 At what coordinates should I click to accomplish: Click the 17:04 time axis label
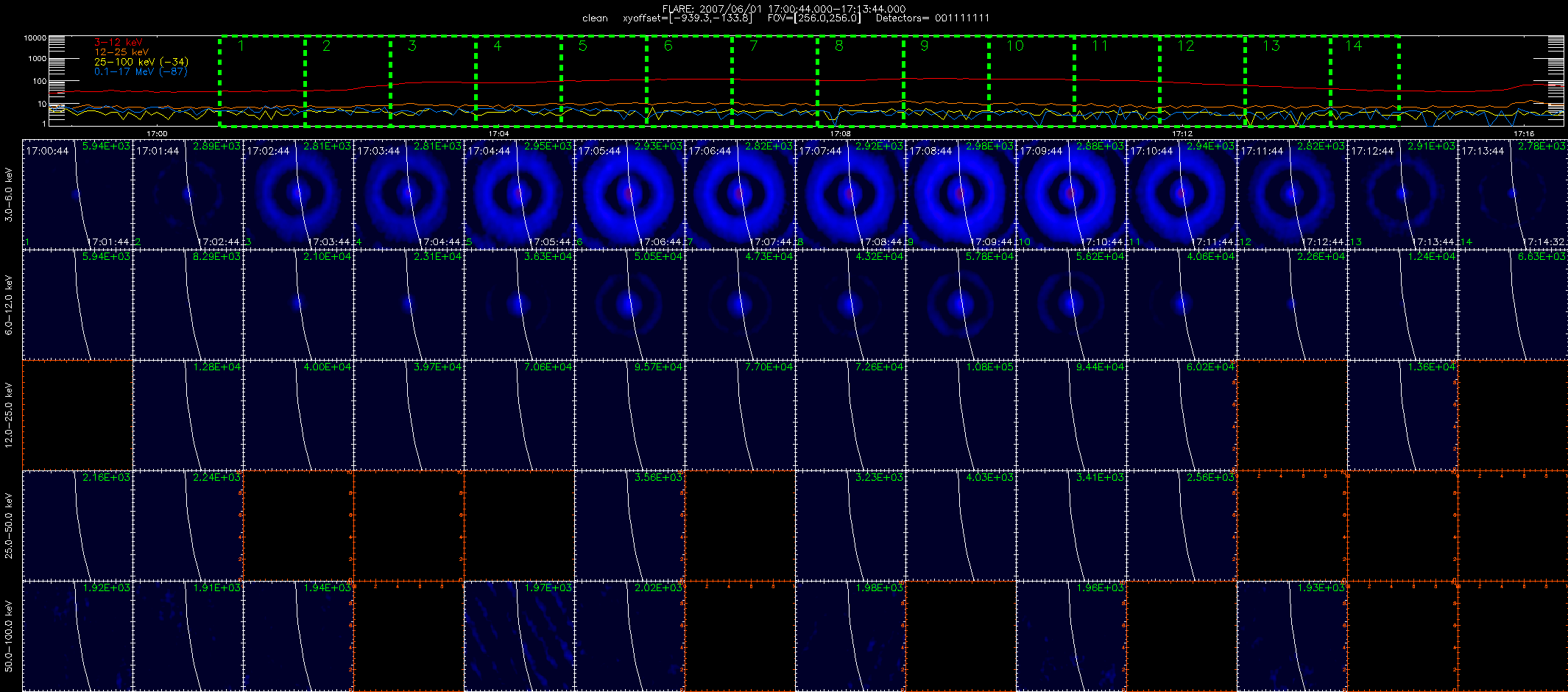(498, 134)
